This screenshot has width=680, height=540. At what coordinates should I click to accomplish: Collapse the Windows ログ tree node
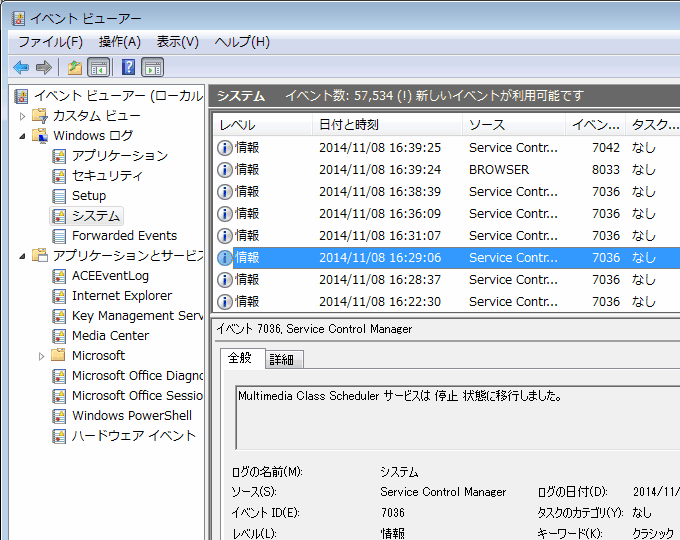coord(23,136)
